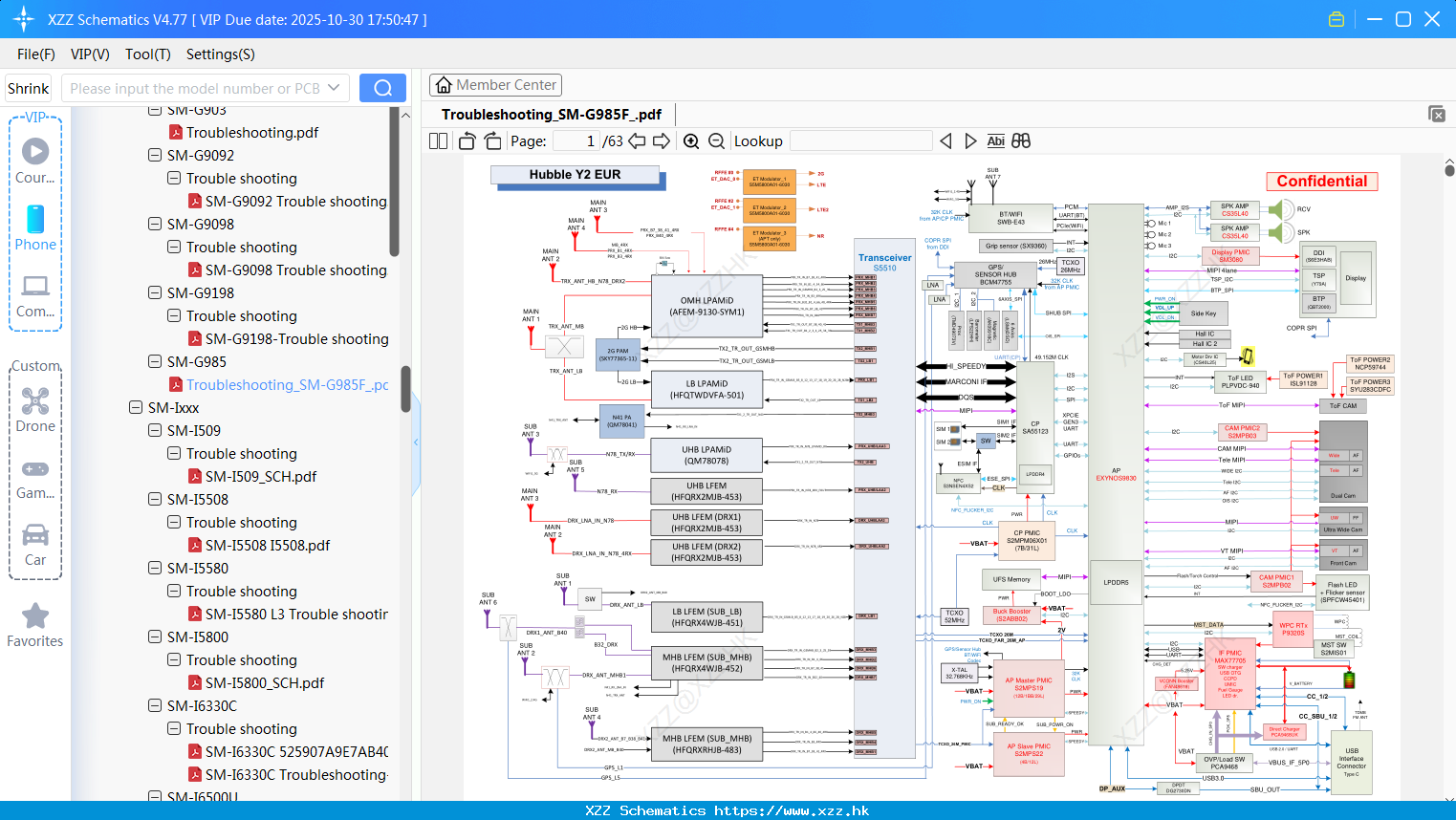Collapse the SM-I6330C tree node
Viewport: 1456px width, 820px height.
click(x=155, y=705)
